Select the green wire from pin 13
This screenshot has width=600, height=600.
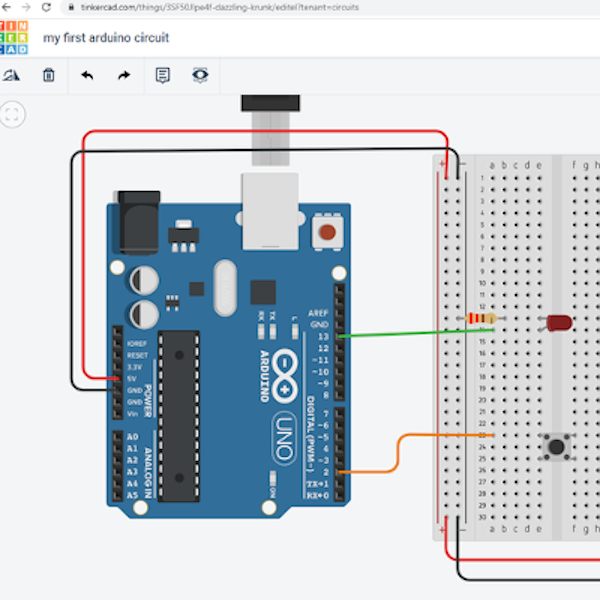tap(400, 334)
